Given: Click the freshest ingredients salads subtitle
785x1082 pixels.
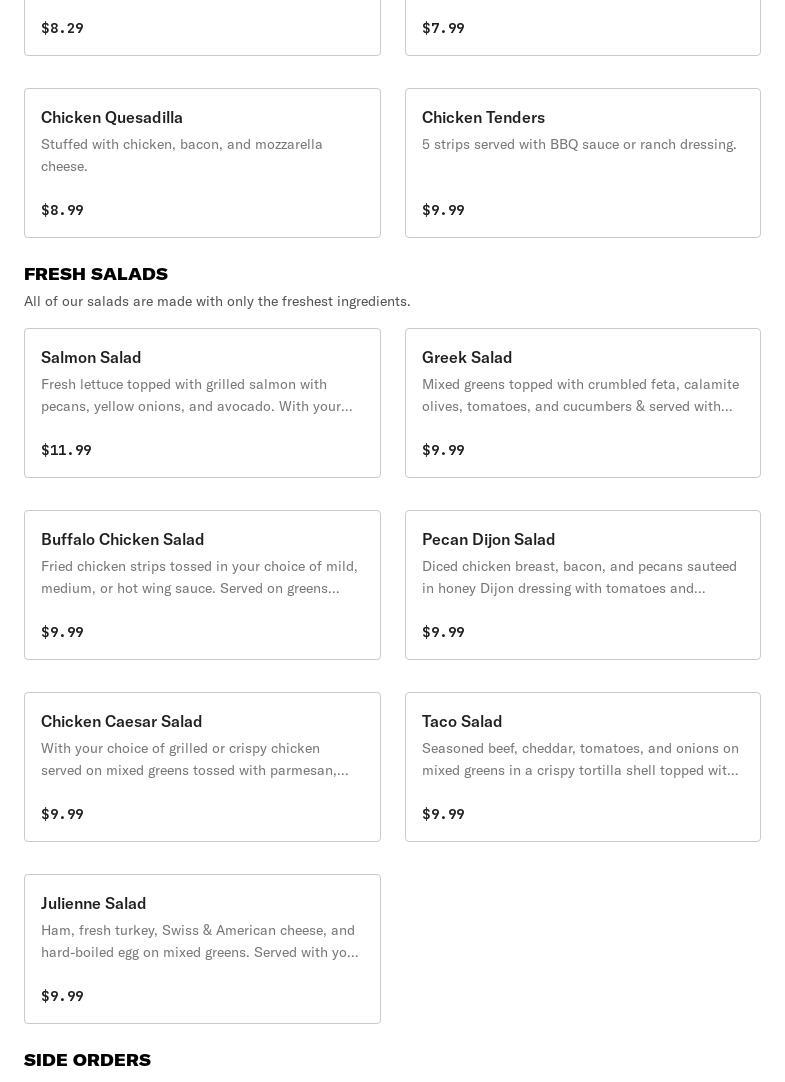Looking at the screenshot, I should [x=217, y=301].
